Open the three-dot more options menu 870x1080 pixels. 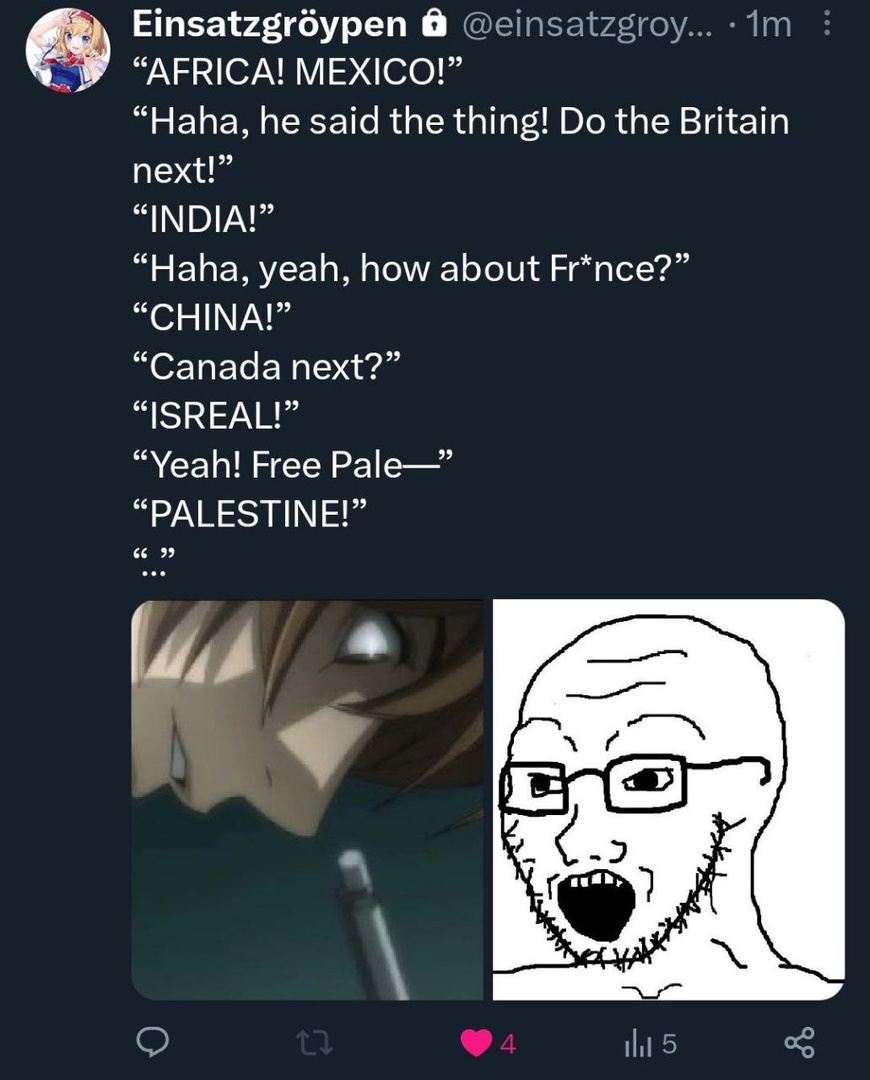tap(827, 25)
